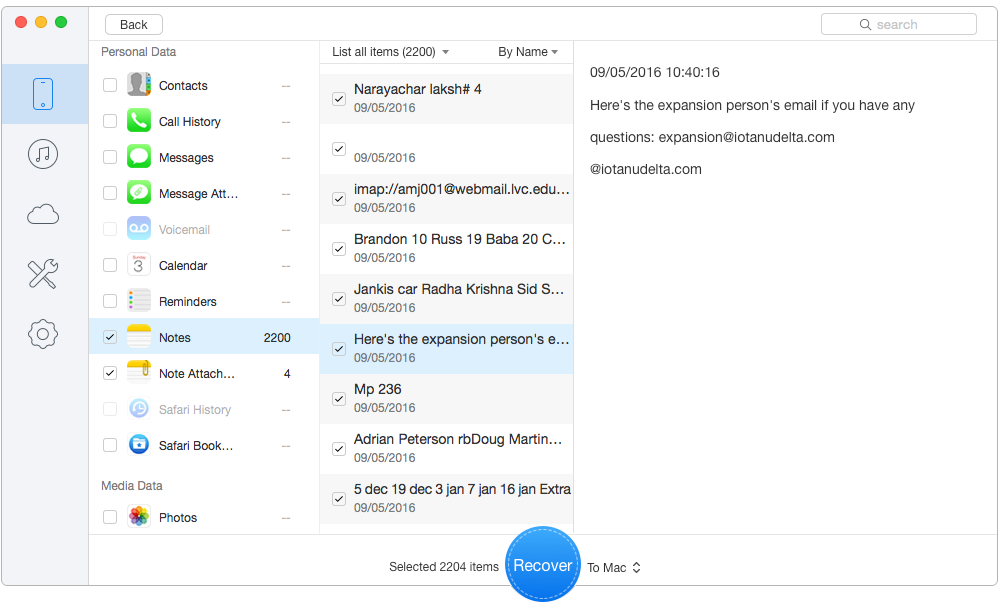Screen dimensions: 1000x608
Task: Click the 'Personal Data' section header
Action: tap(138, 52)
